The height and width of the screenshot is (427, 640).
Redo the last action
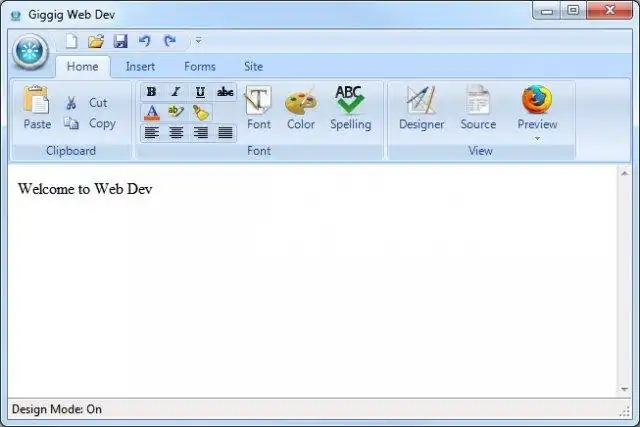point(170,41)
